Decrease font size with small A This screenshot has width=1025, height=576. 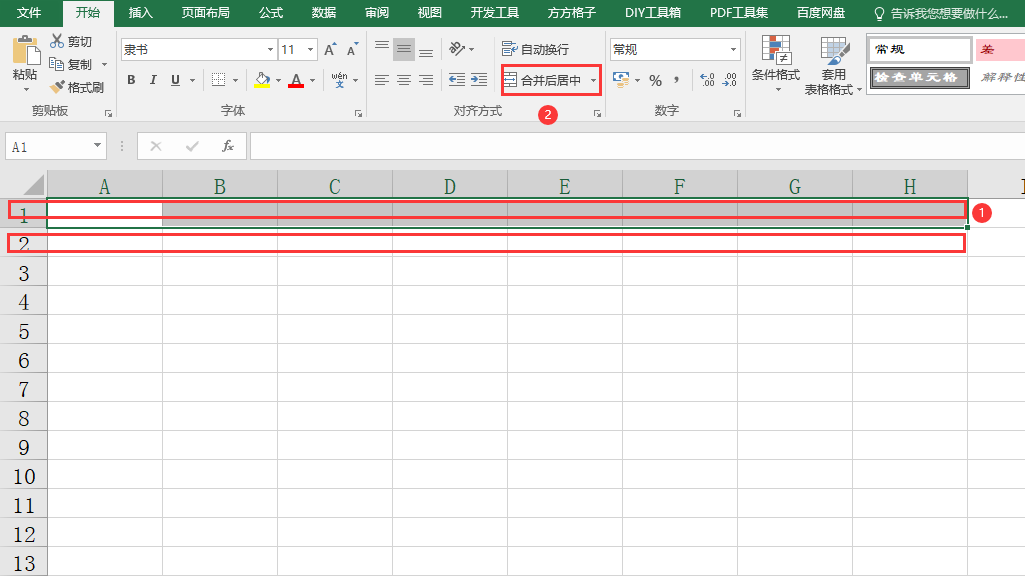pyautogui.click(x=352, y=49)
